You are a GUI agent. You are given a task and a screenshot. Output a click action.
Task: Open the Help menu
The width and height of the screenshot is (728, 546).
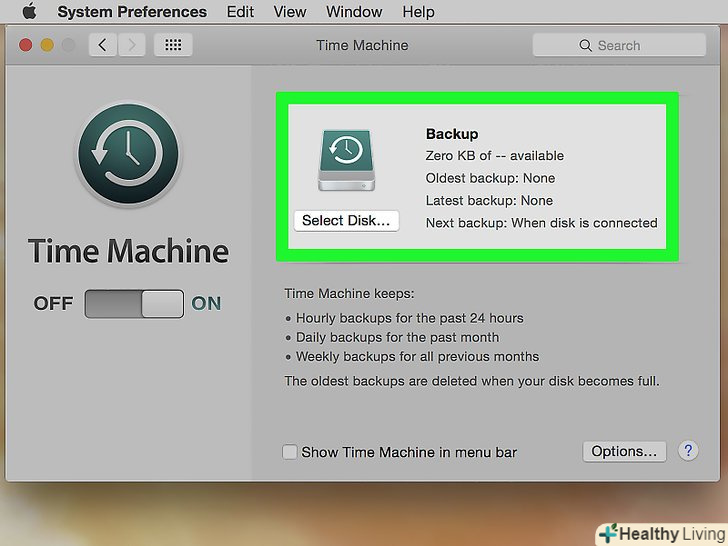pos(418,12)
